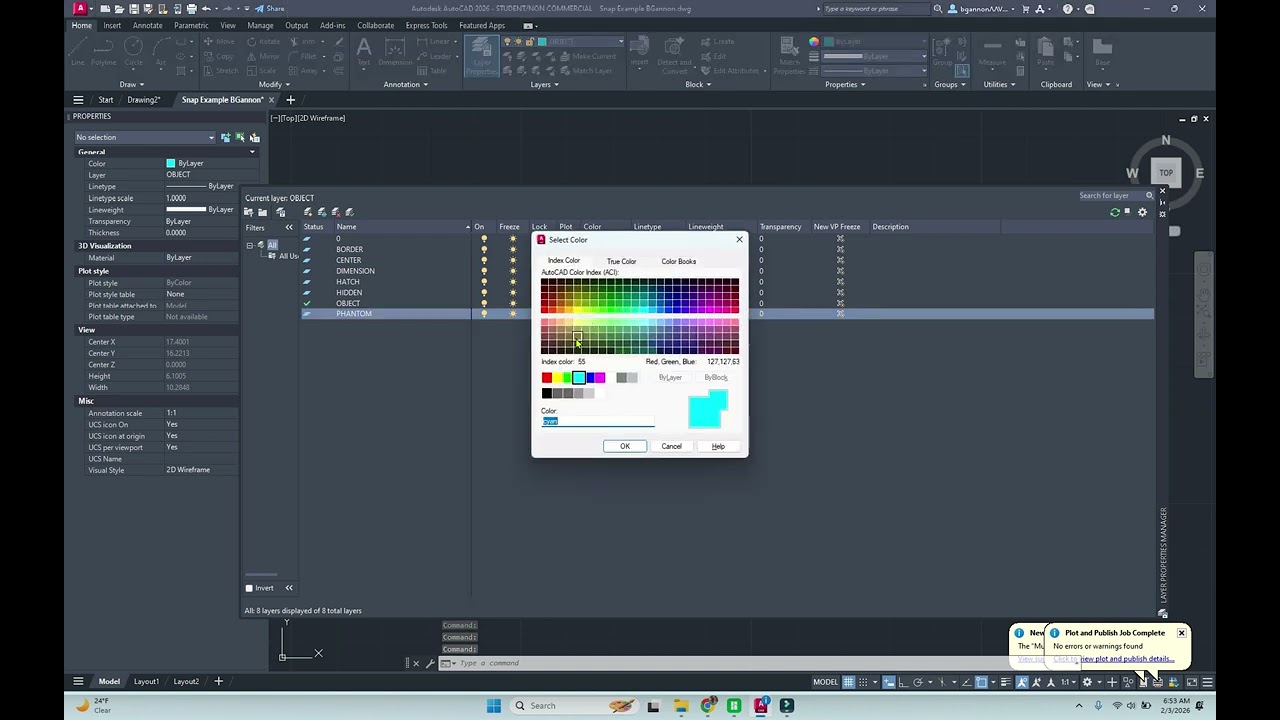Click the Delete Layer icon

coord(336,212)
